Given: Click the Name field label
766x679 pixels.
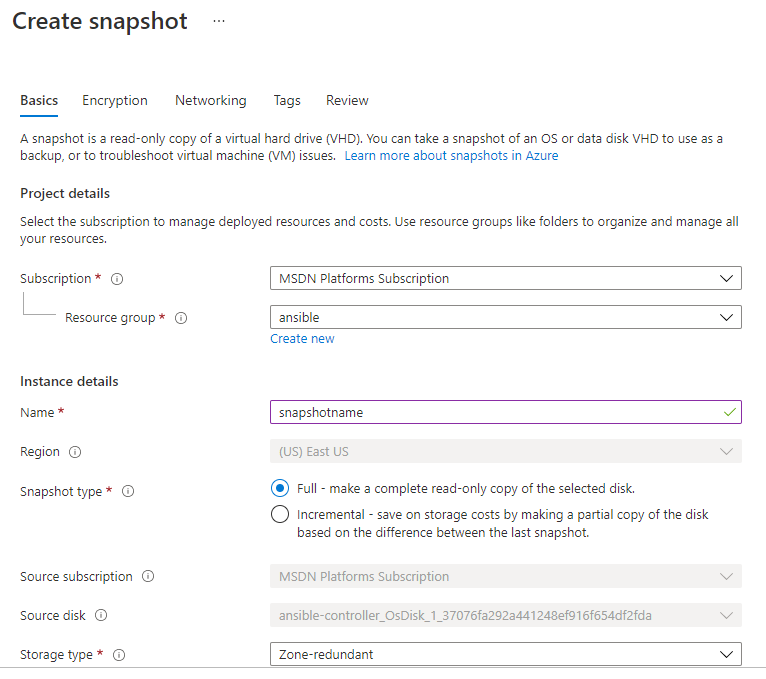Looking at the screenshot, I should (x=37, y=413).
